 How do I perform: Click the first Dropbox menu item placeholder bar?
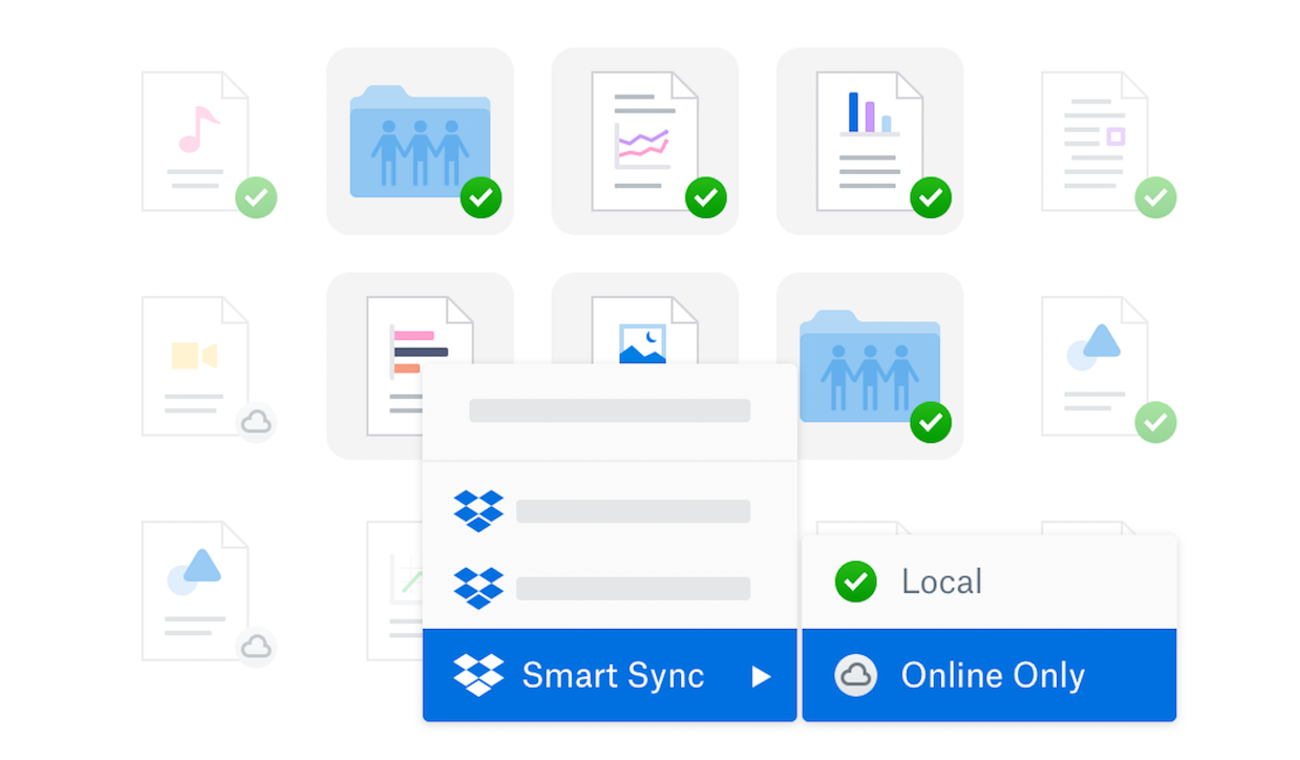pyautogui.click(x=633, y=511)
